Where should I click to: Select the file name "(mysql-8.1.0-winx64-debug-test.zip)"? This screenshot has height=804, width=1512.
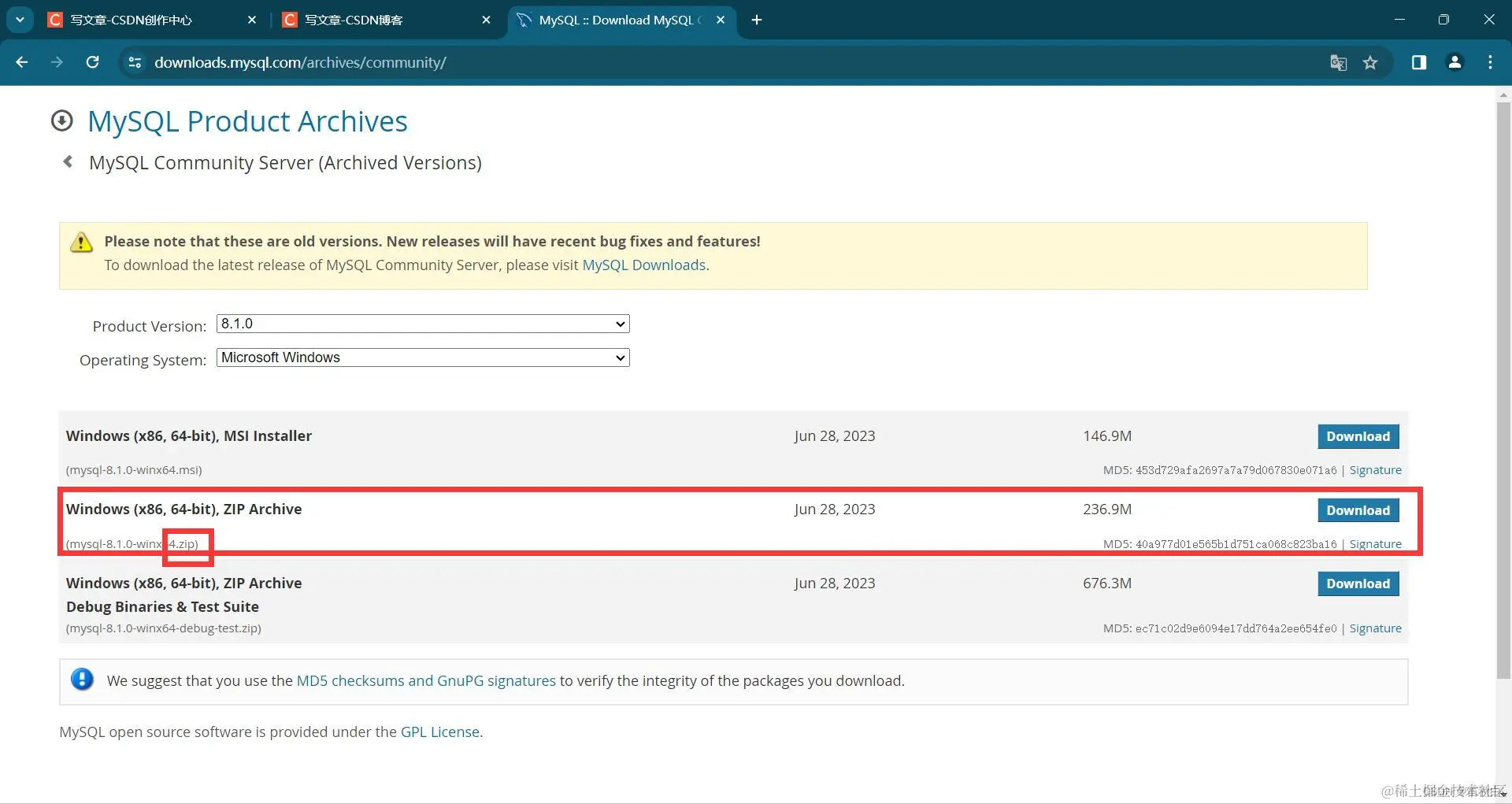tap(164, 628)
